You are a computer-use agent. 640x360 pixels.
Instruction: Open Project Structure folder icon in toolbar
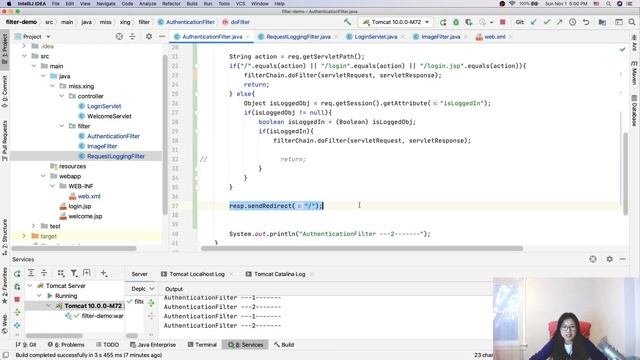[x=602, y=22]
